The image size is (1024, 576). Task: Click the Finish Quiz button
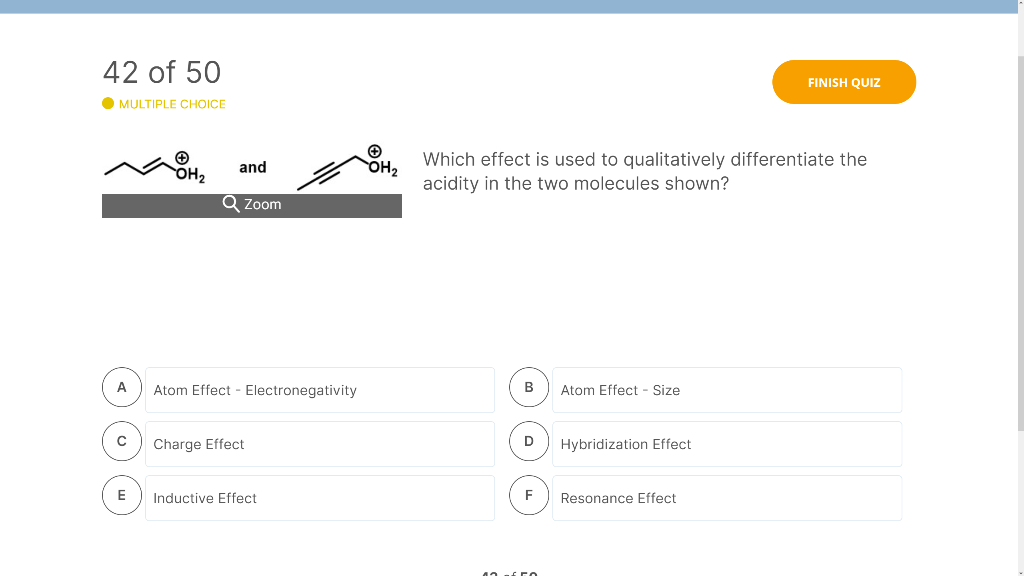pos(844,82)
